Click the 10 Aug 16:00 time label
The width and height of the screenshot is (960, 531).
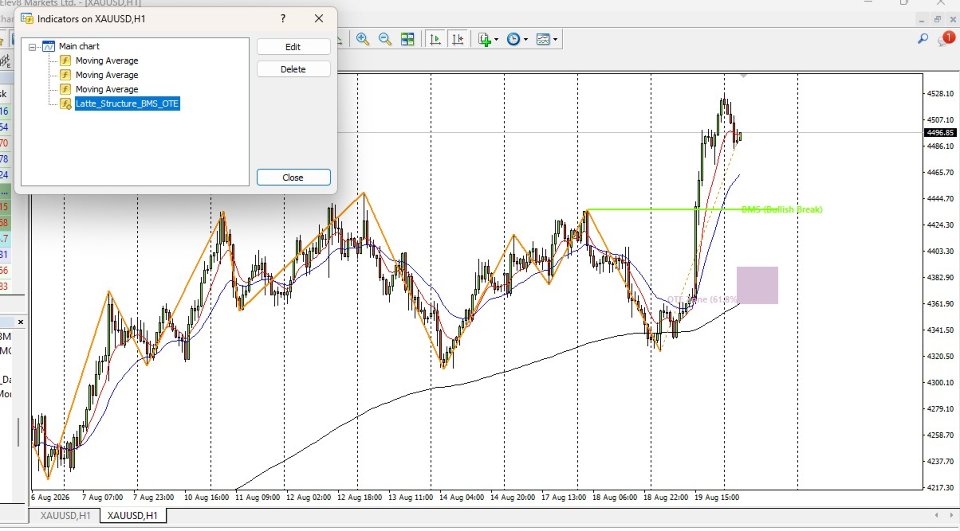coord(206,497)
